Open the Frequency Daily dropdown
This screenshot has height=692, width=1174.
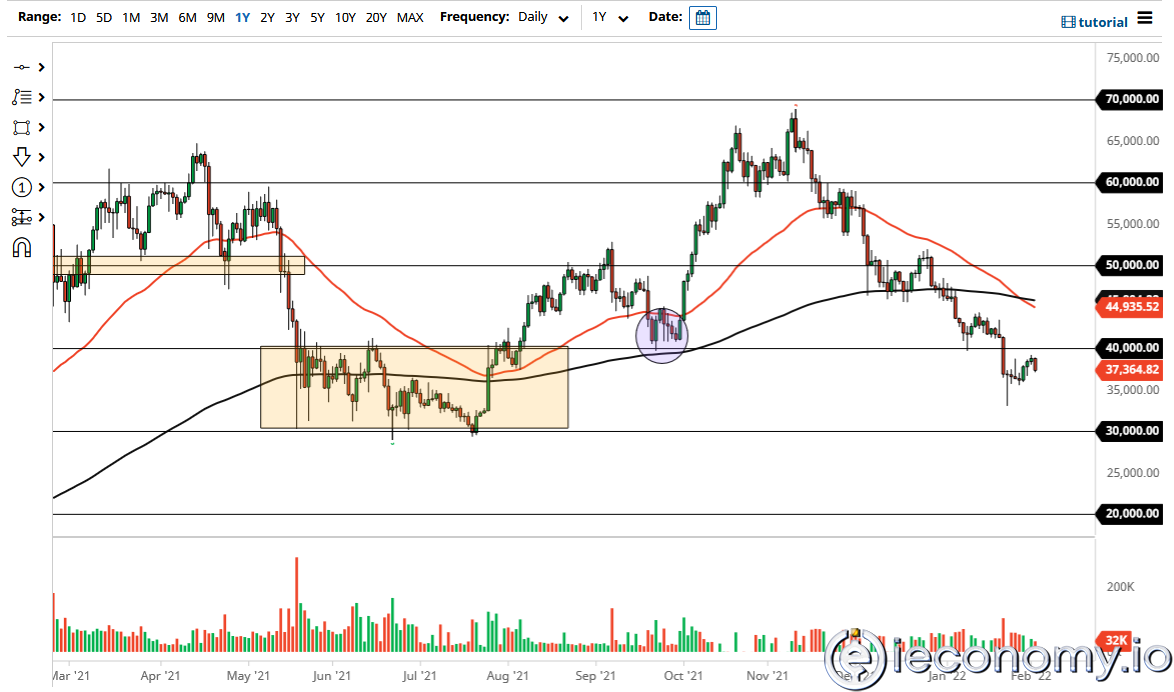click(x=544, y=18)
